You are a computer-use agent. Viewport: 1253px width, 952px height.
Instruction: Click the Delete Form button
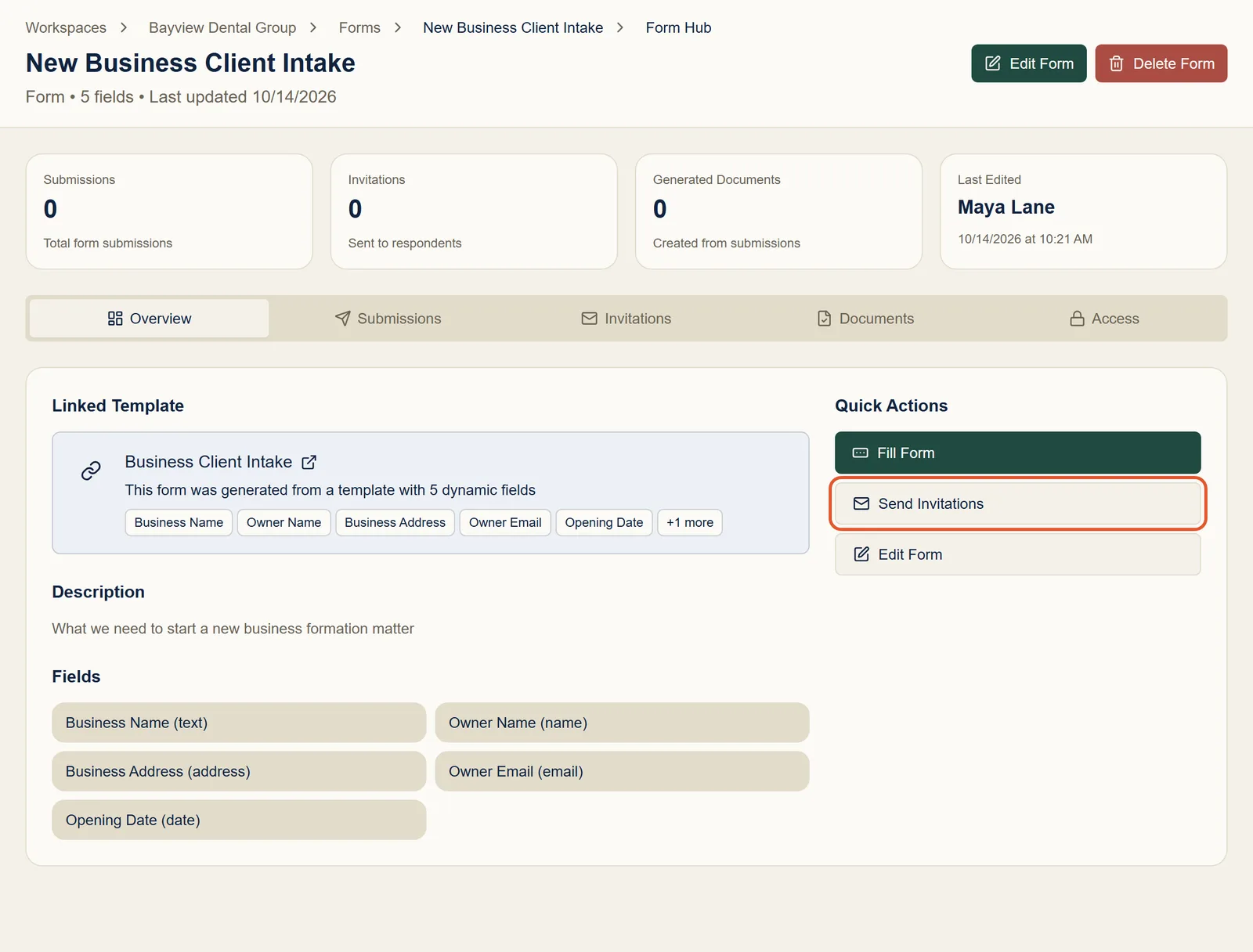(1161, 63)
